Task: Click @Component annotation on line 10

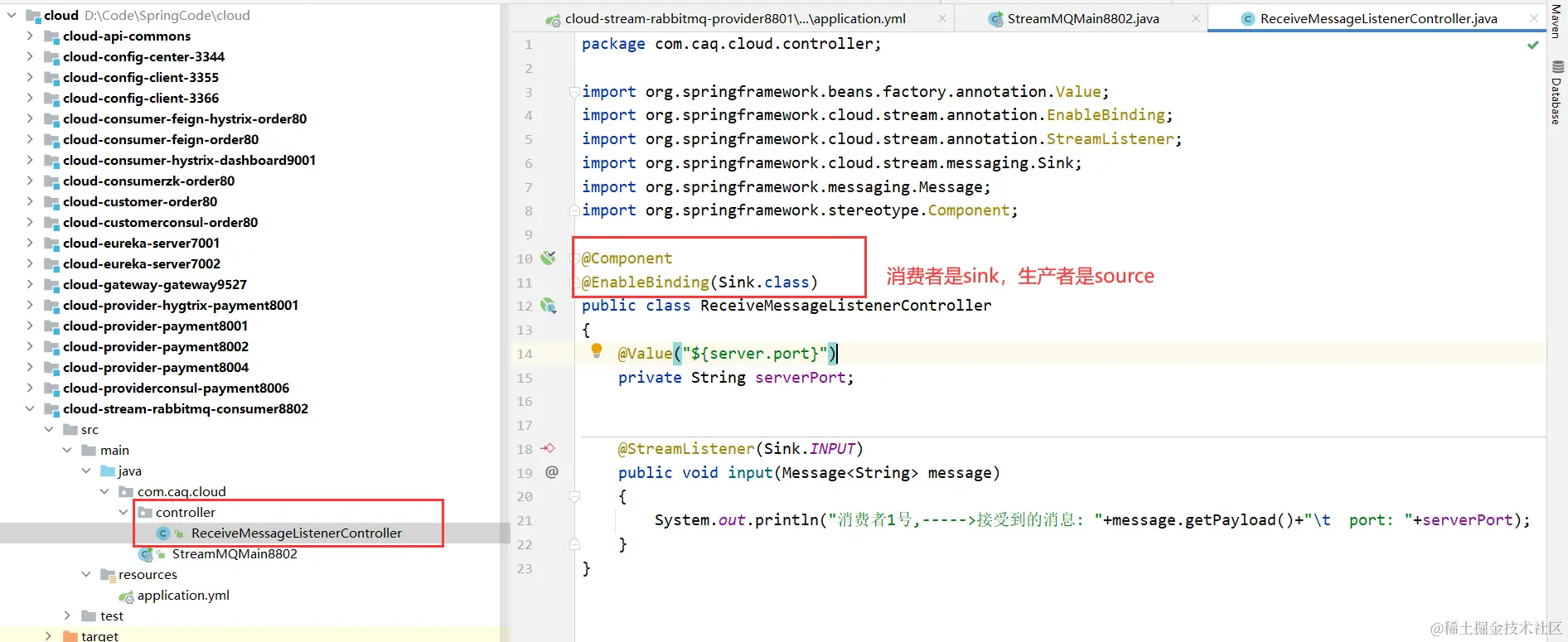Action: (627, 258)
